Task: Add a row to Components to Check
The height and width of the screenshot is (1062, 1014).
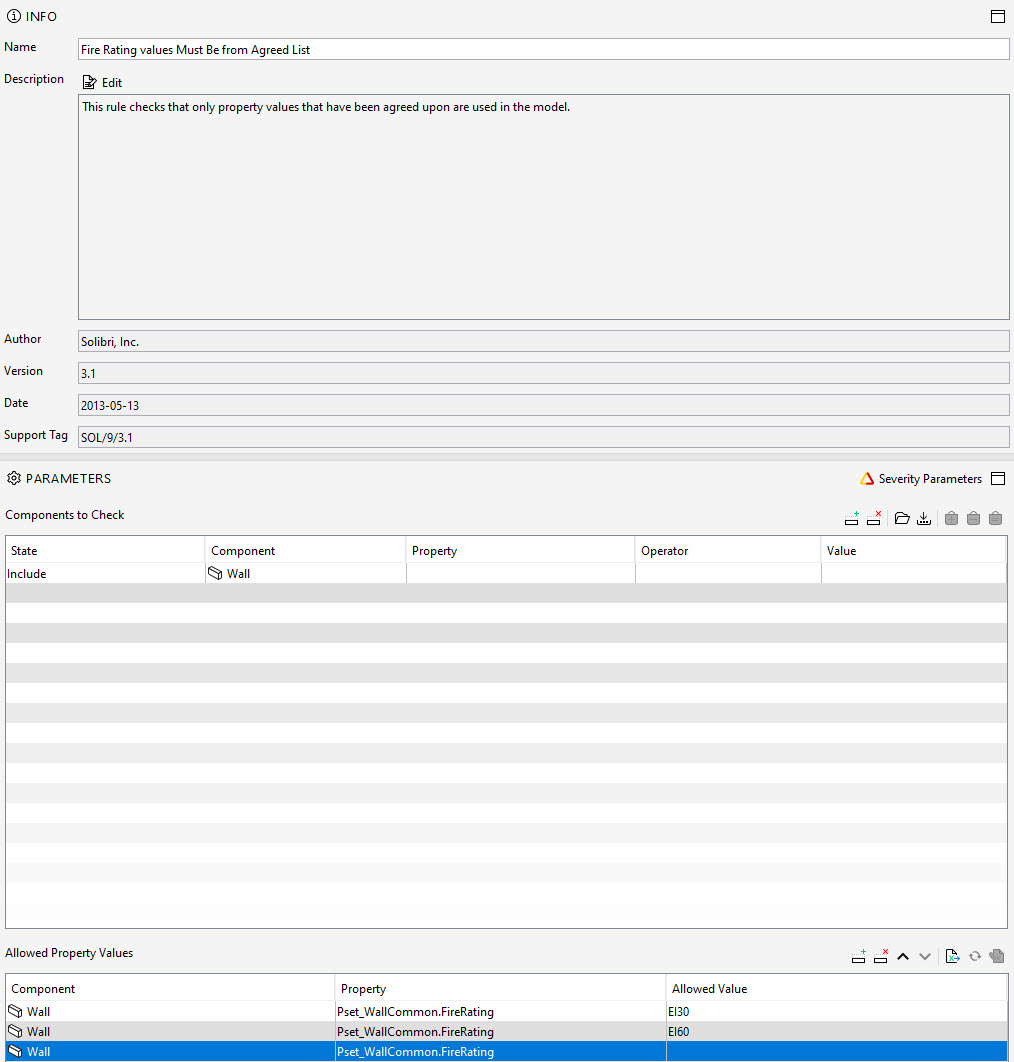Action: tap(851, 518)
